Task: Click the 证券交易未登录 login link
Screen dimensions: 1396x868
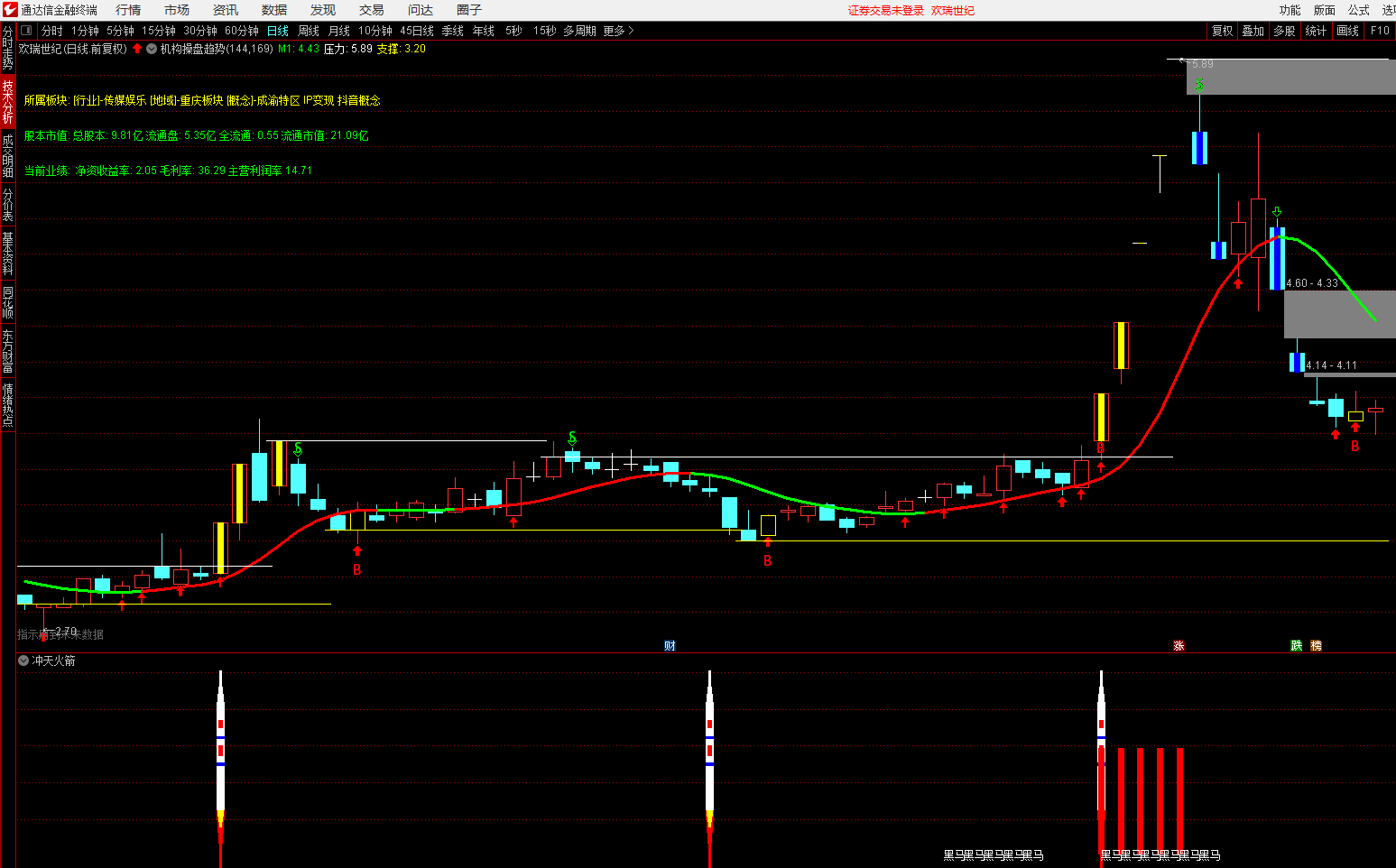Action: click(x=886, y=11)
